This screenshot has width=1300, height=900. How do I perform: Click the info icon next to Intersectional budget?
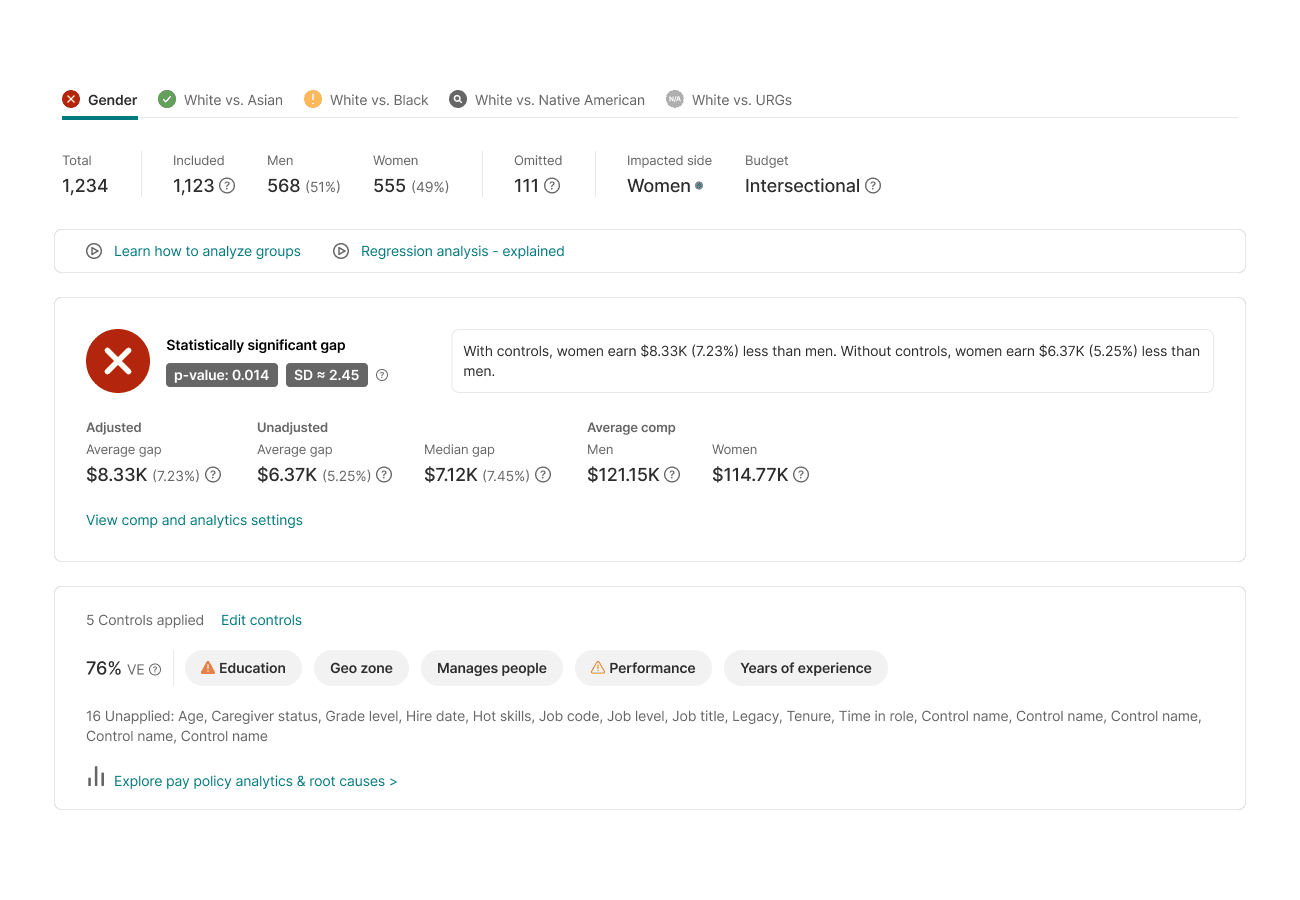pyautogui.click(x=873, y=186)
